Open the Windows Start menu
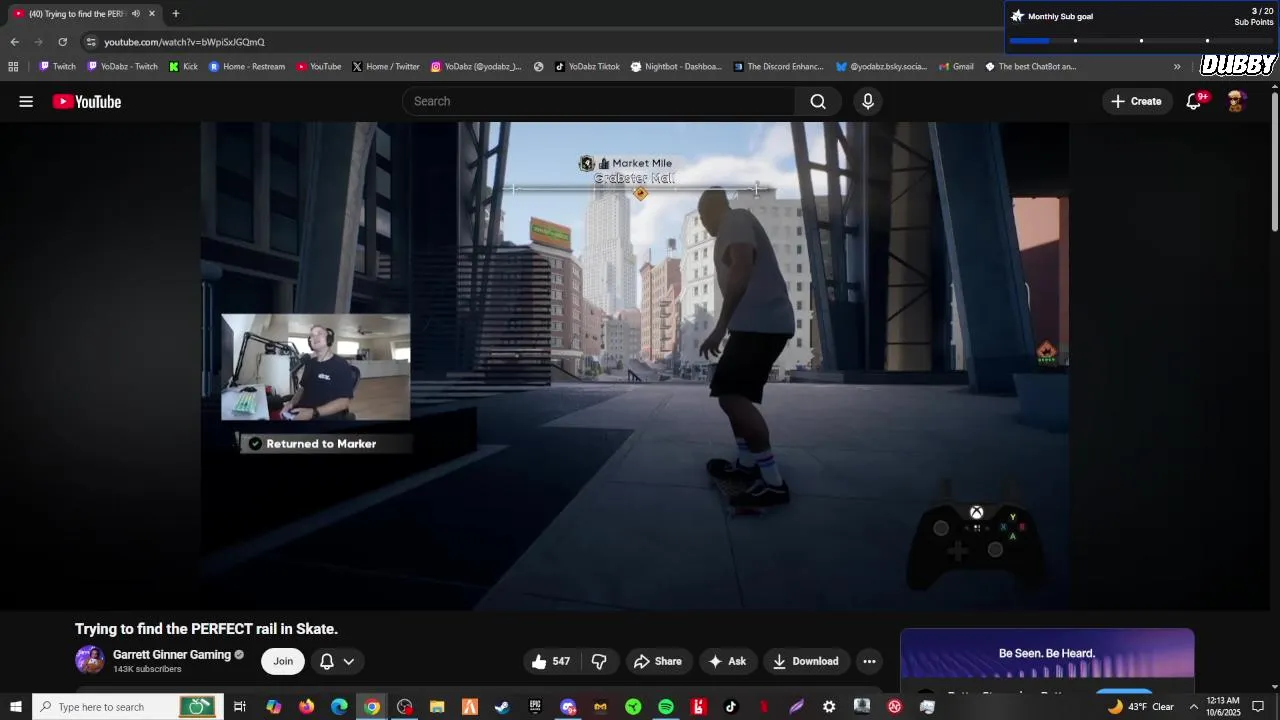The width and height of the screenshot is (1280, 720). click(x=15, y=707)
